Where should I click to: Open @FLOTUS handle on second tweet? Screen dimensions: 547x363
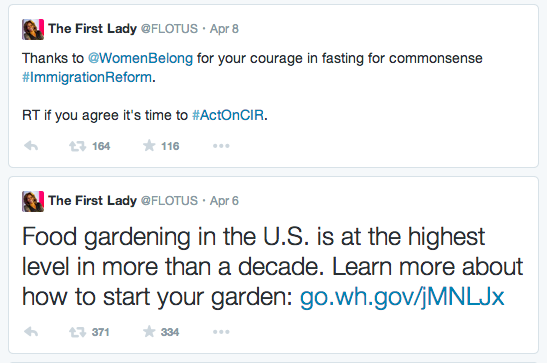[169, 201]
